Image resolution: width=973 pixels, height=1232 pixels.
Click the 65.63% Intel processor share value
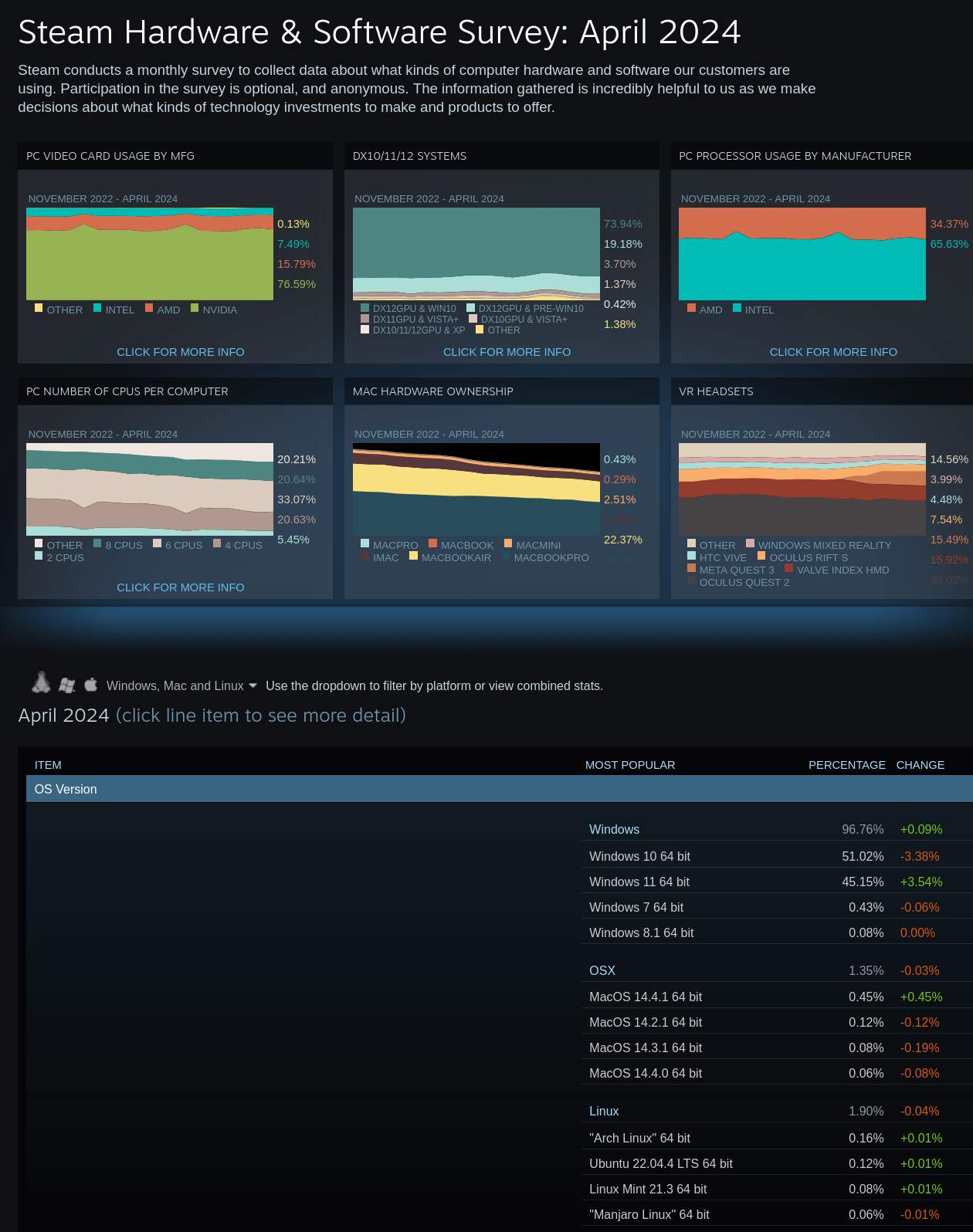pyautogui.click(x=949, y=244)
